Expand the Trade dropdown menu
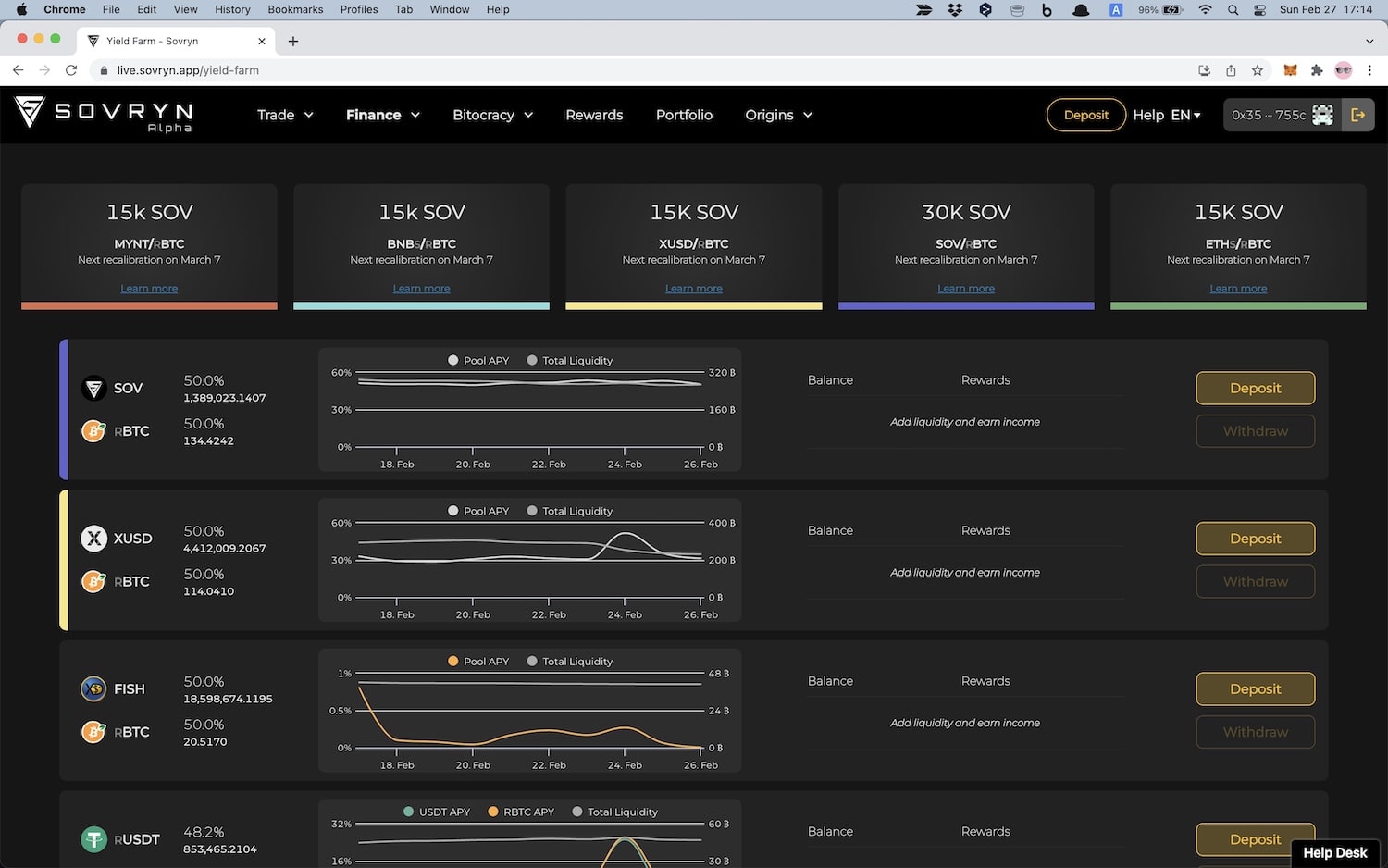Image resolution: width=1388 pixels, height=868 pixels. coord(285,115)
